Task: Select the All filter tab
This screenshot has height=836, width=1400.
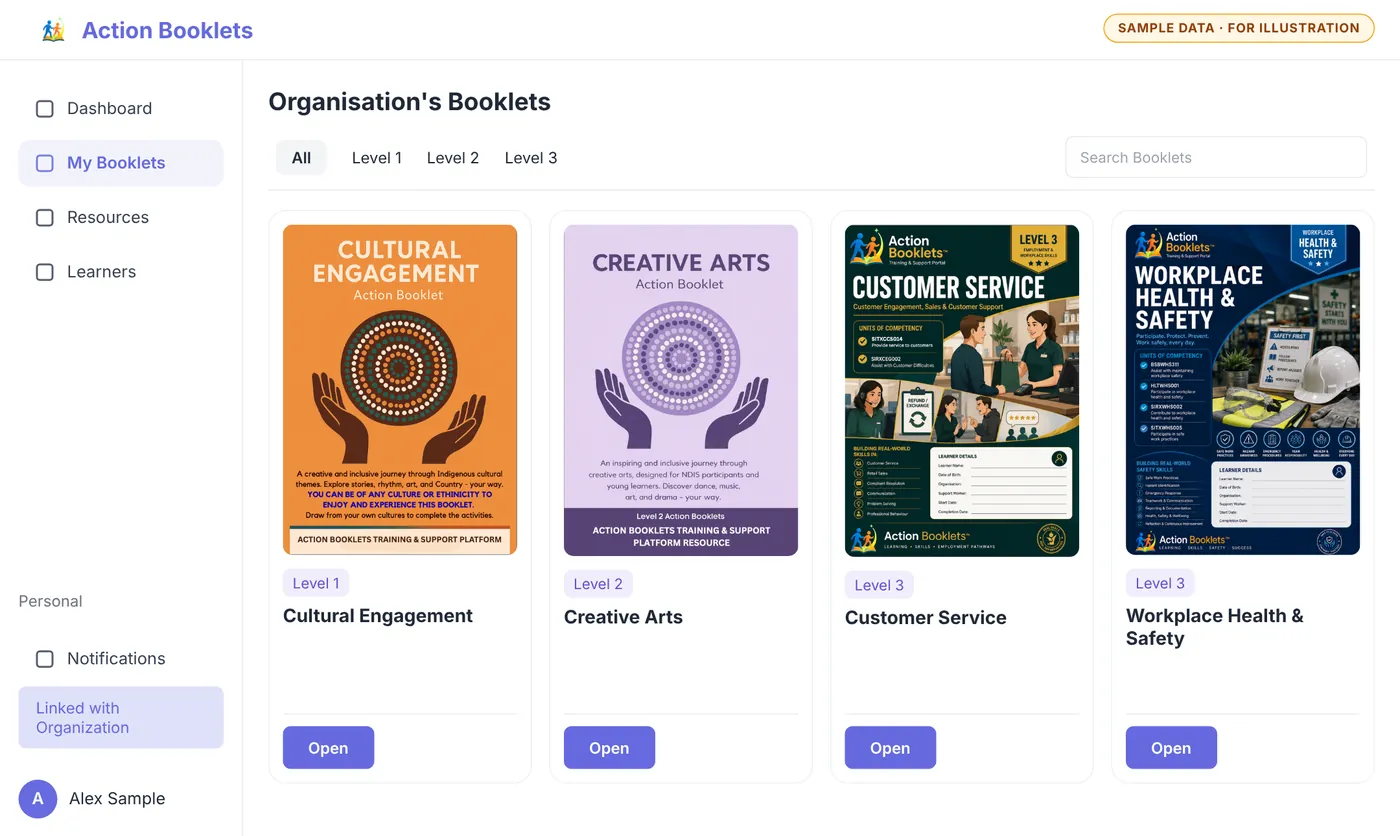Action: point(301,158)
